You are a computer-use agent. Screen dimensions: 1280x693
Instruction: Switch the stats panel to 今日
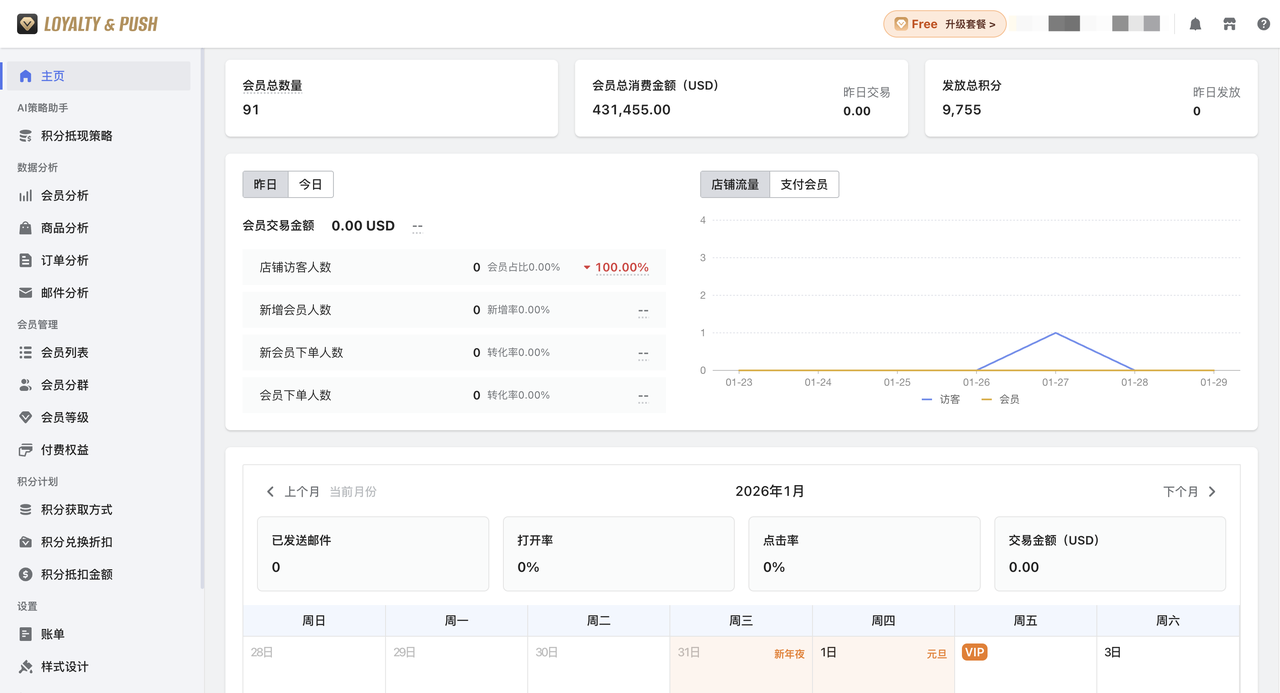click(310, 184)
